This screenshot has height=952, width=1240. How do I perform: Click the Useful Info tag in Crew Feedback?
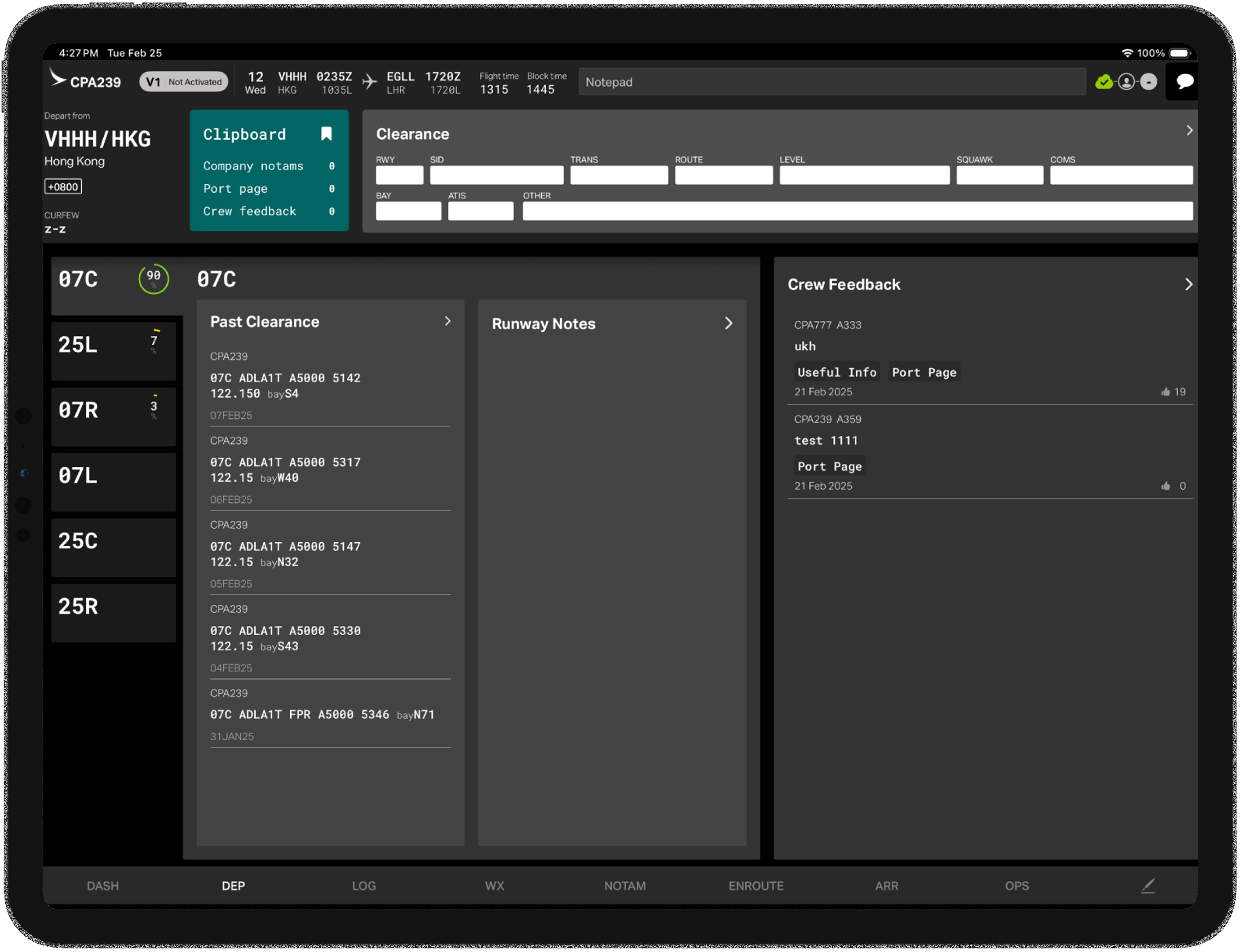coord(836,372)
